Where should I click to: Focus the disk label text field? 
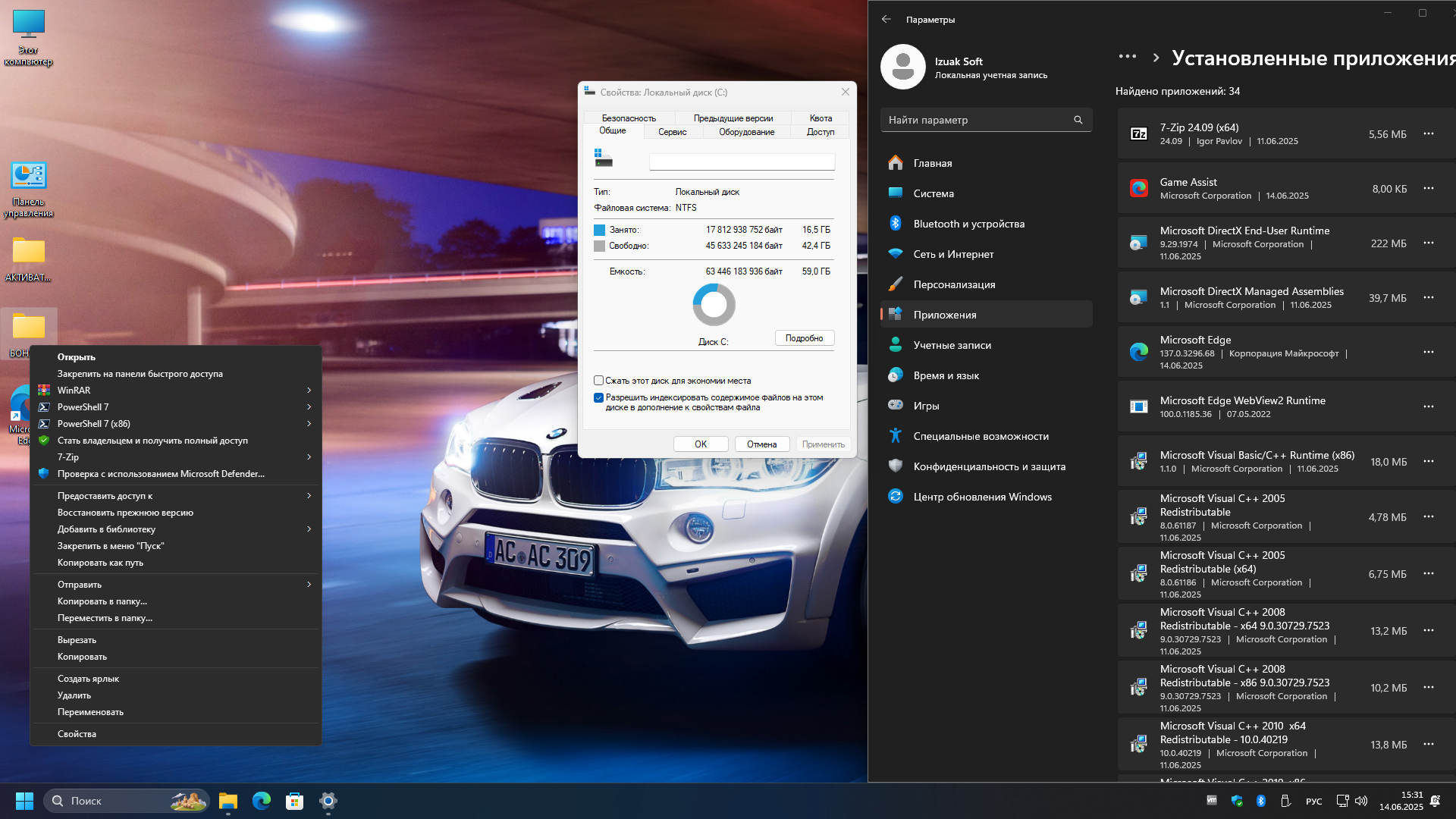[x=742, y=162]
